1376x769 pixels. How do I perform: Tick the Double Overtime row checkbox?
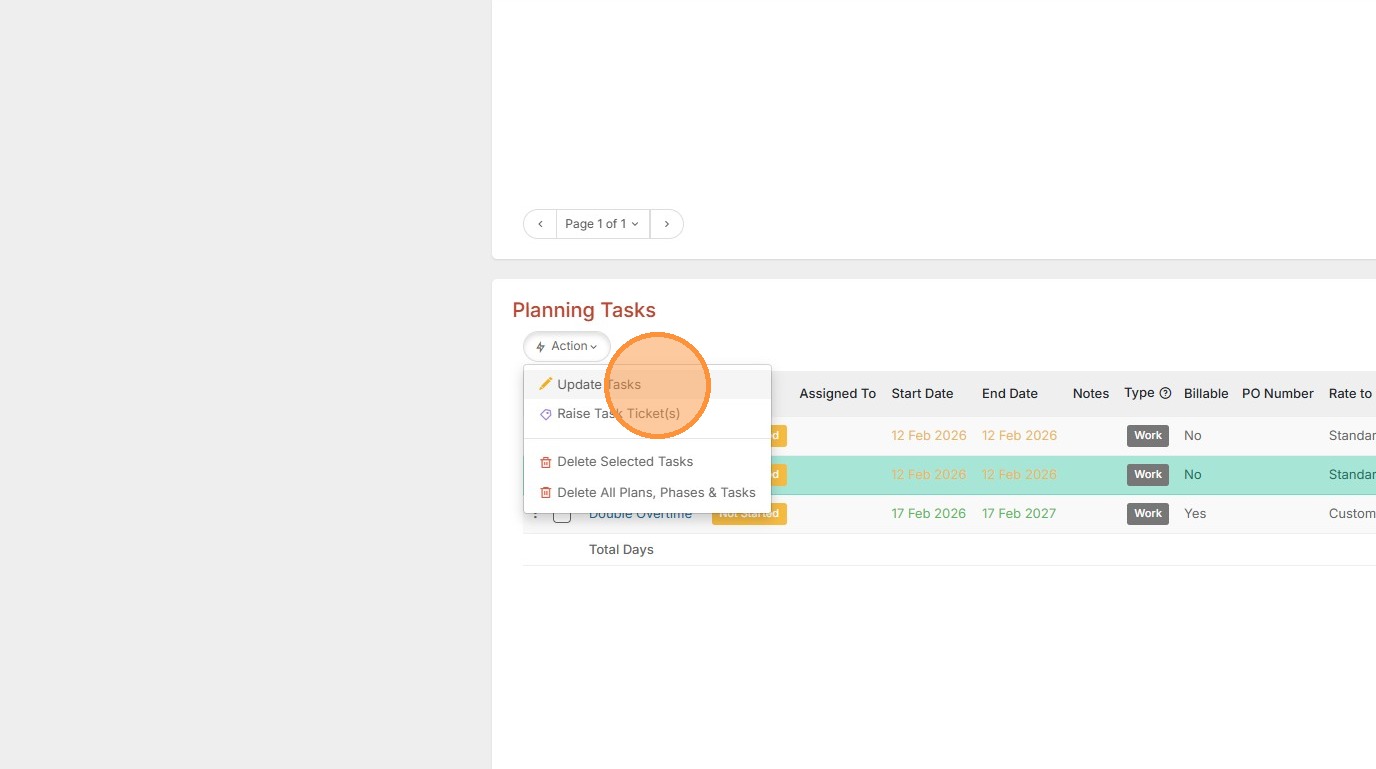[x=562, y=514]
